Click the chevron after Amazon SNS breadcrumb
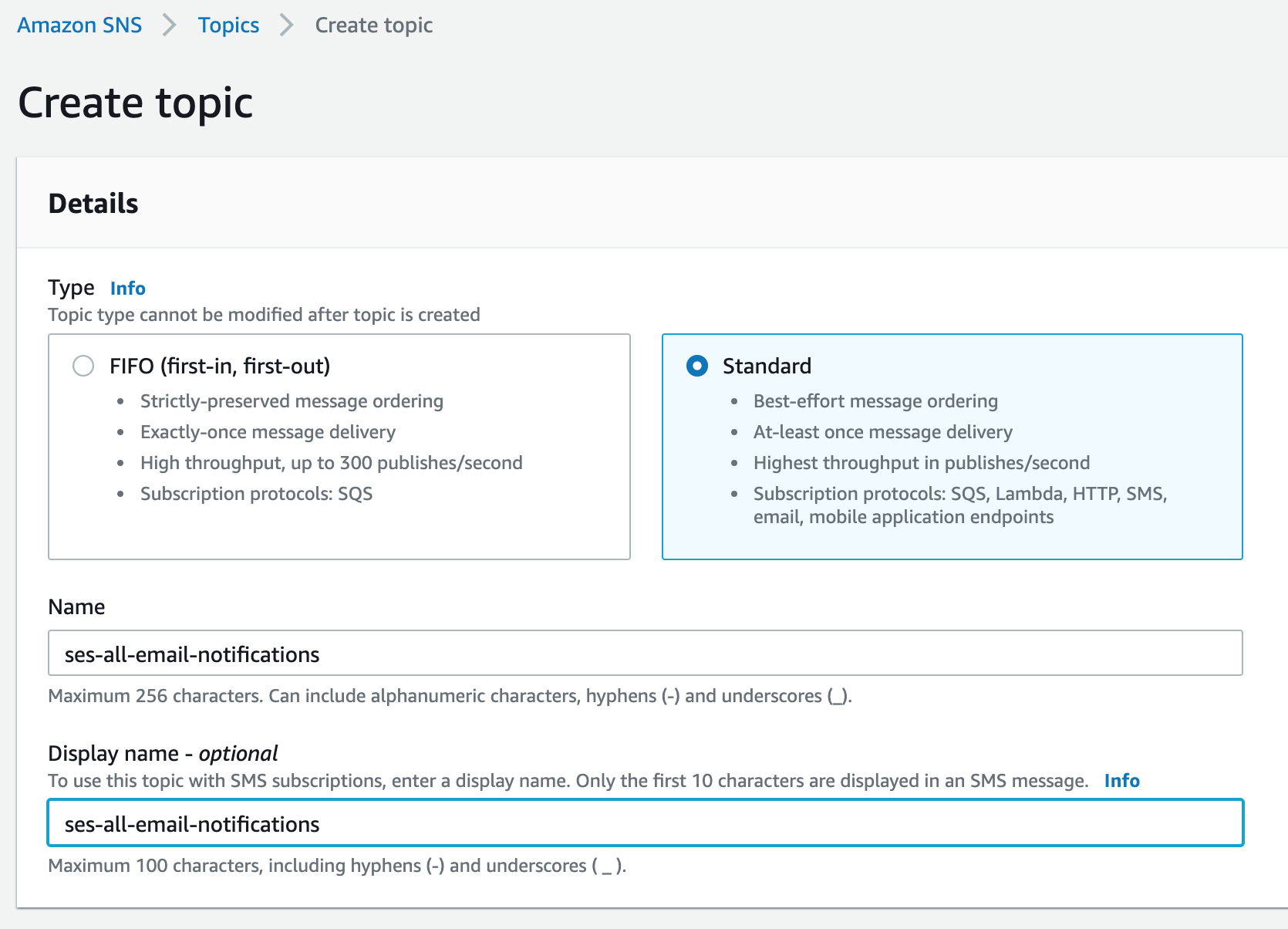 [x=170, y=25]
